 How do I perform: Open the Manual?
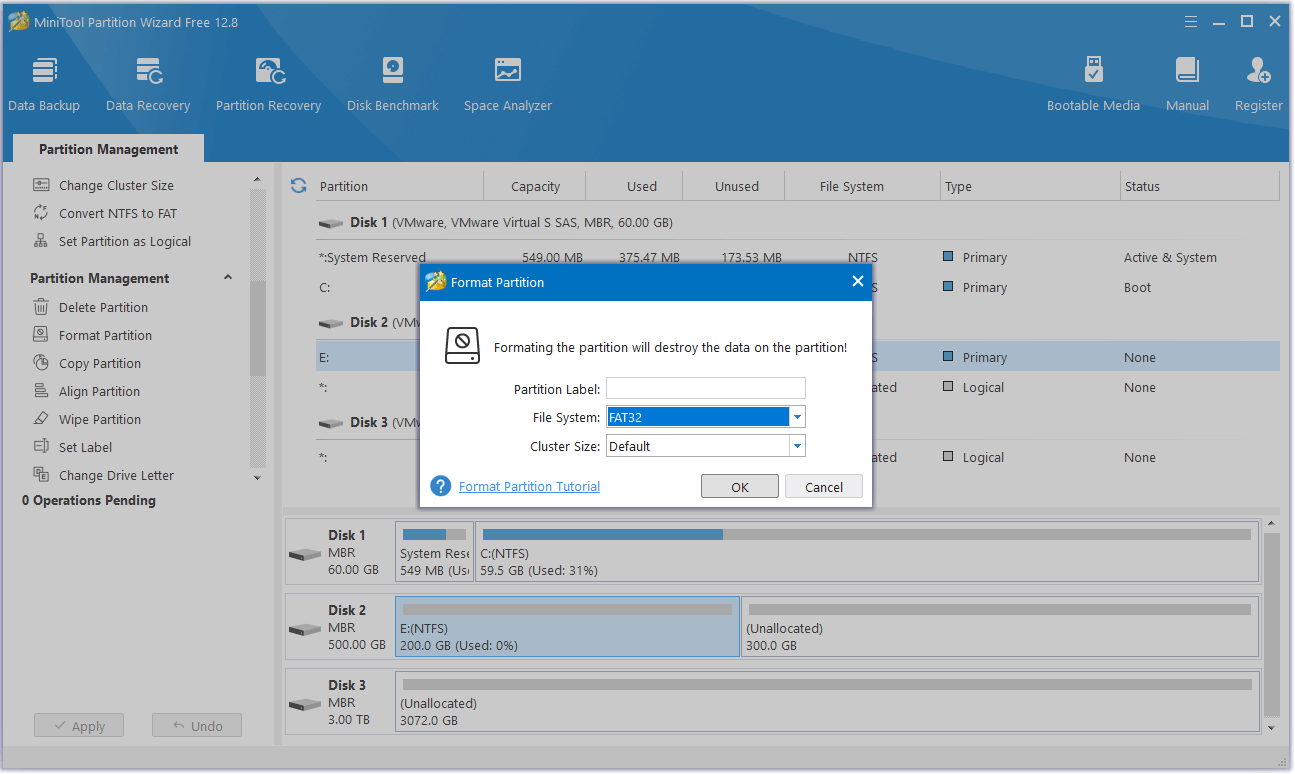1187,84
